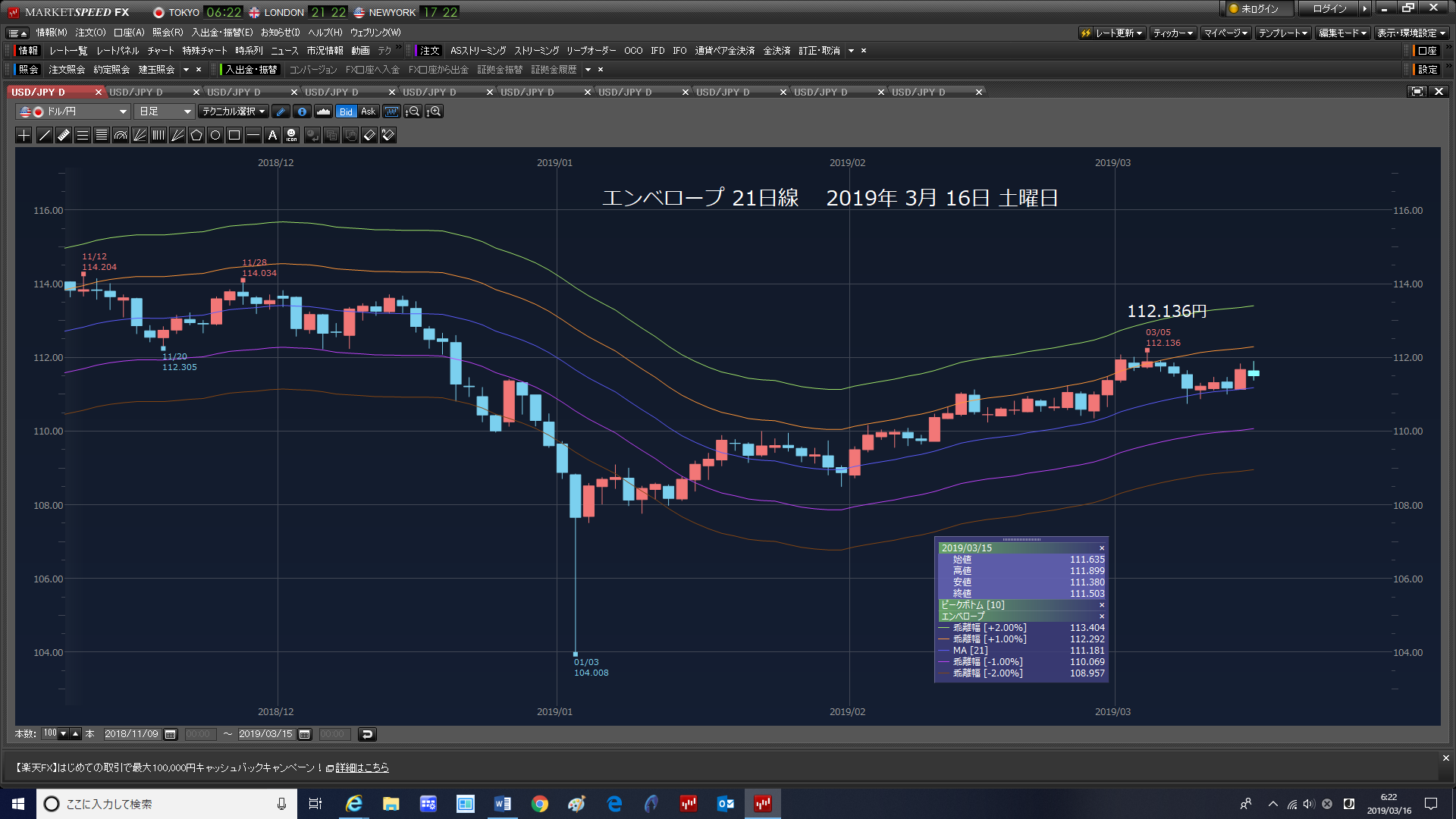Viewport: 1456px width, 819px height.
Task: Click the mountain area chart type icon
Action: click(323, 111)
